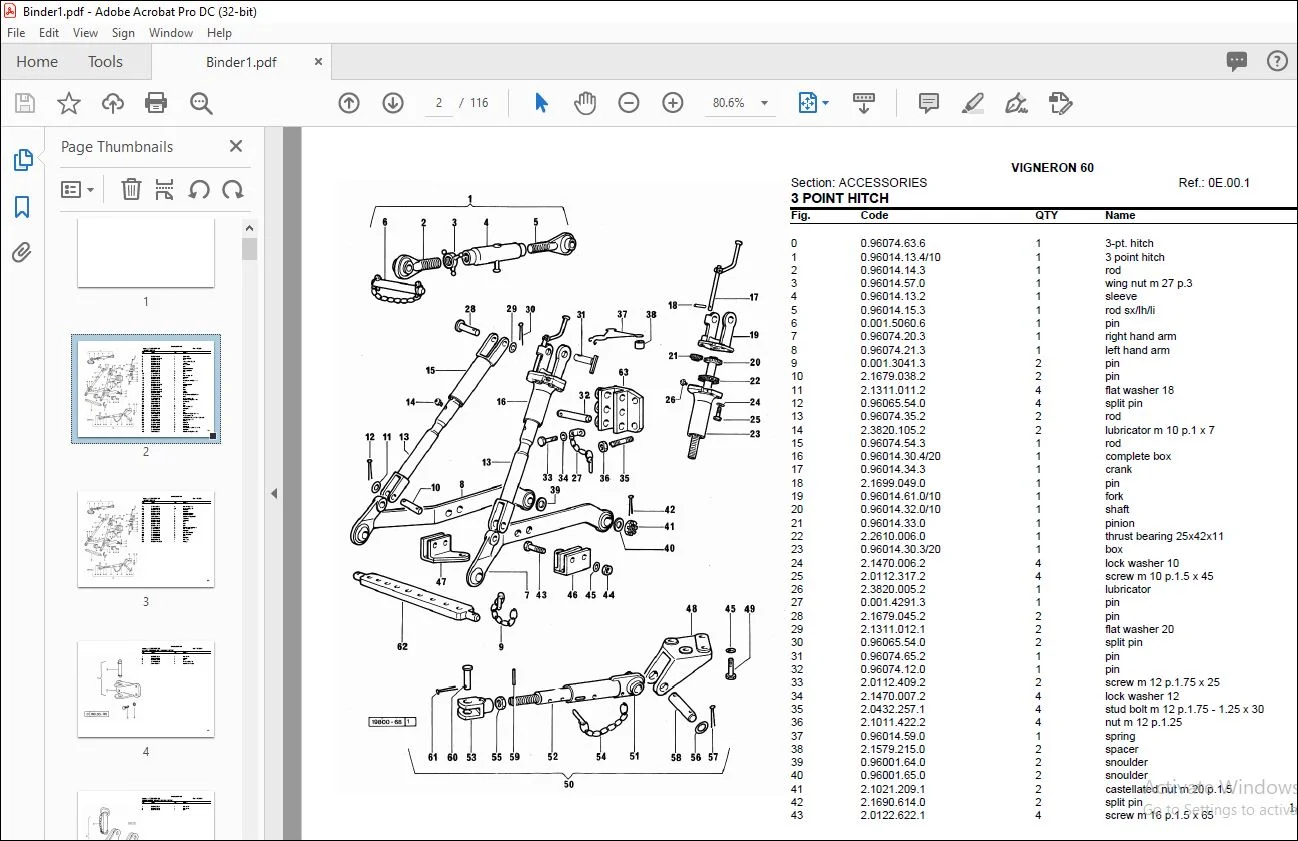
Task: Zoom in with the plus button
Action: tap(673, 103)
